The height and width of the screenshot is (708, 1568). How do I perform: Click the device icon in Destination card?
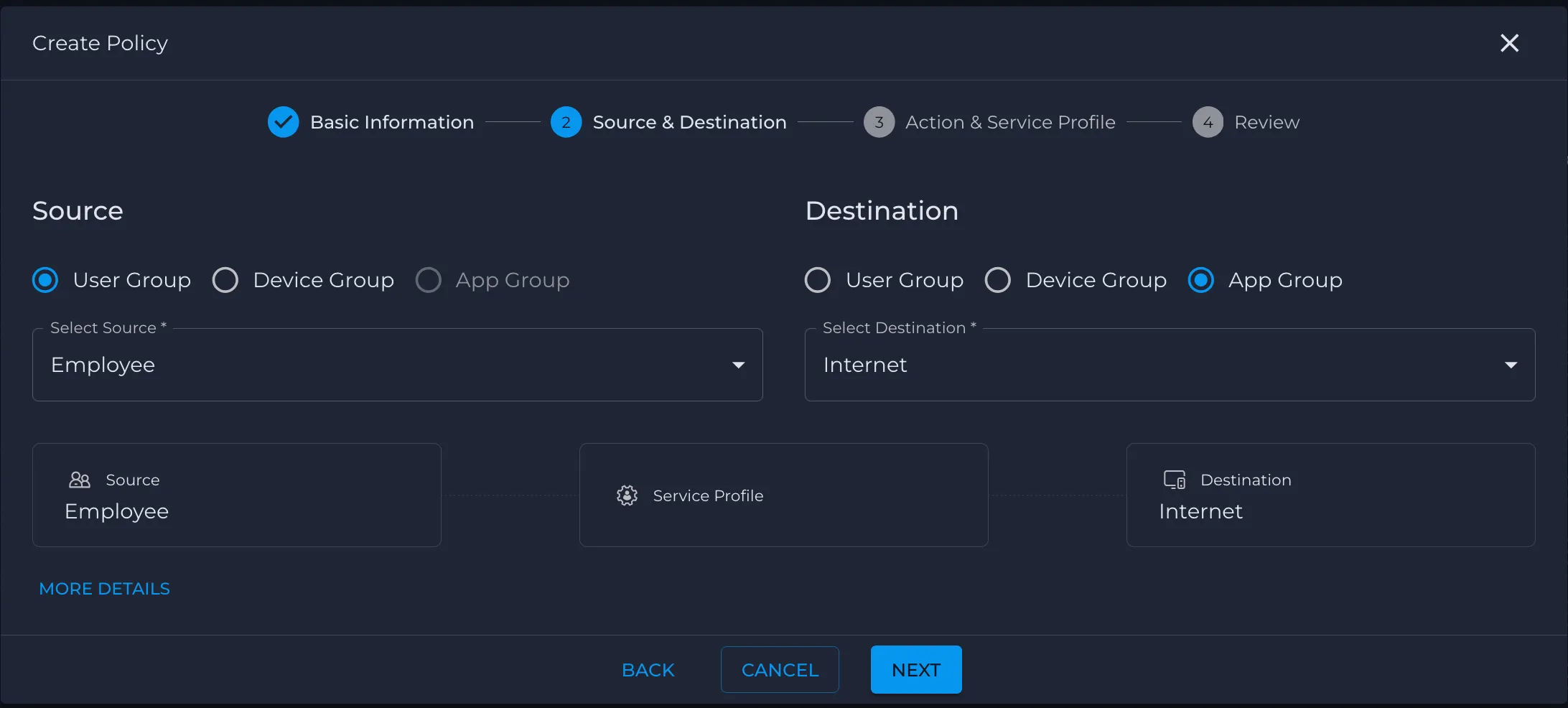pos(1175,480)
